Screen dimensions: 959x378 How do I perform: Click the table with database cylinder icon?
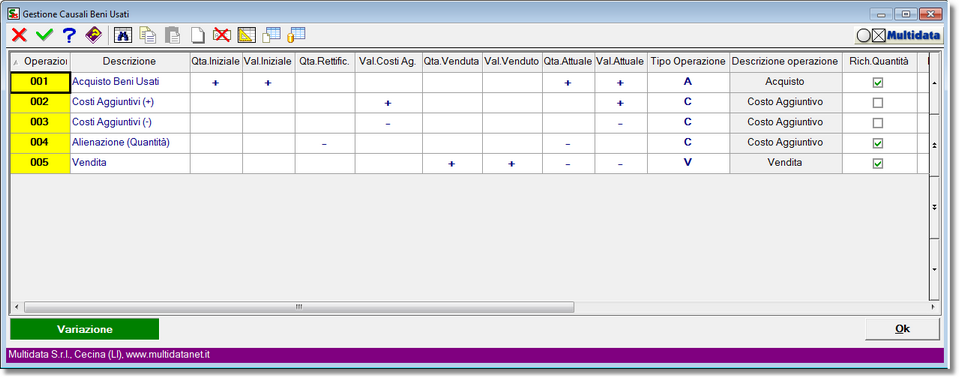coord(296,35)
